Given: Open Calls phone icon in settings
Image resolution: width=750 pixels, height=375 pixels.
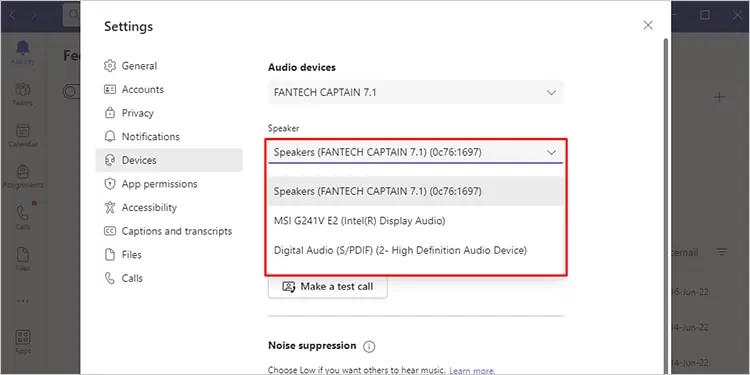Looking at the screenshot, I should point(110,278).
